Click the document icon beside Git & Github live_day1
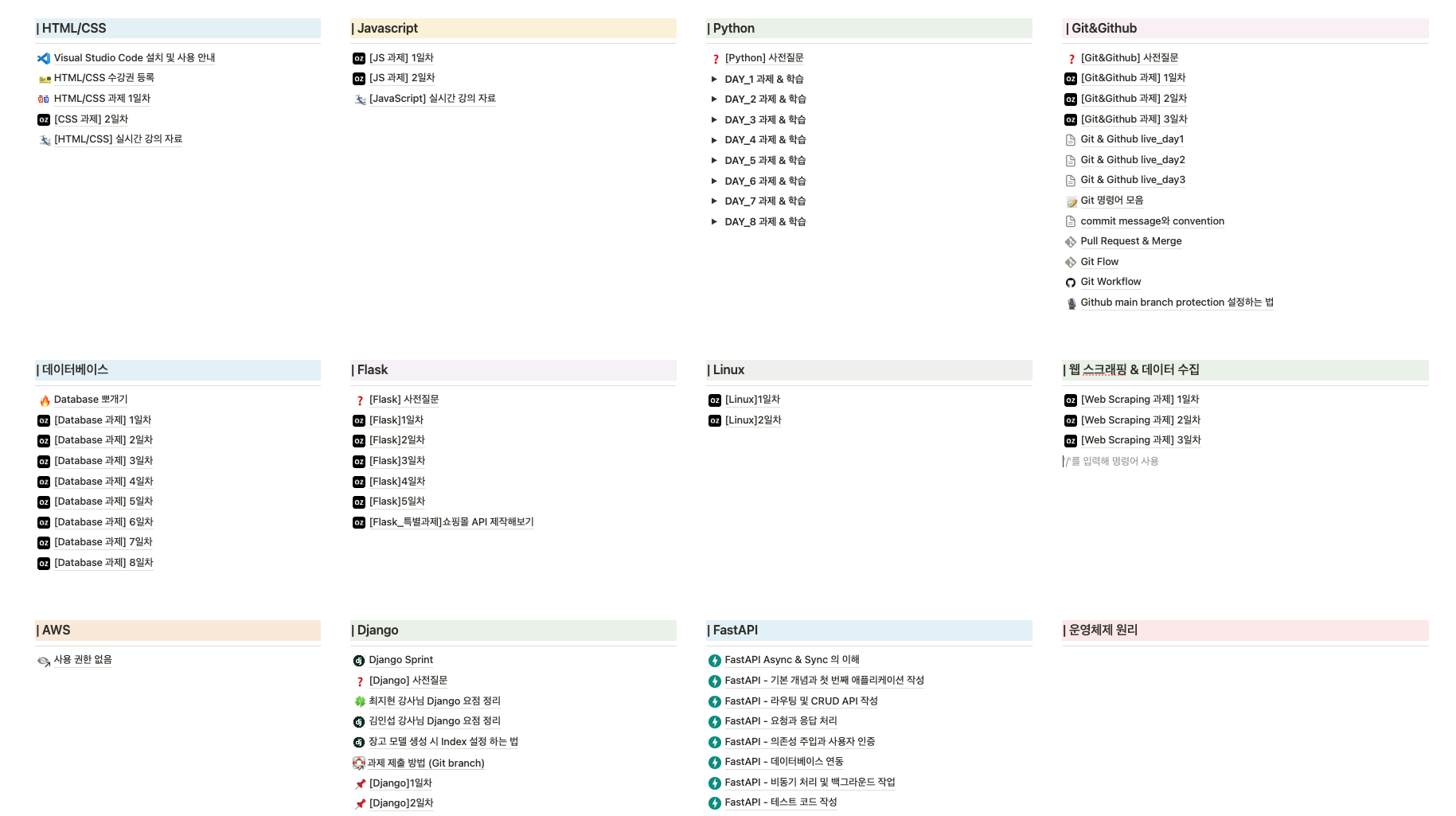The height and width of the screenshot is (816, 1456). (1071, 140)
